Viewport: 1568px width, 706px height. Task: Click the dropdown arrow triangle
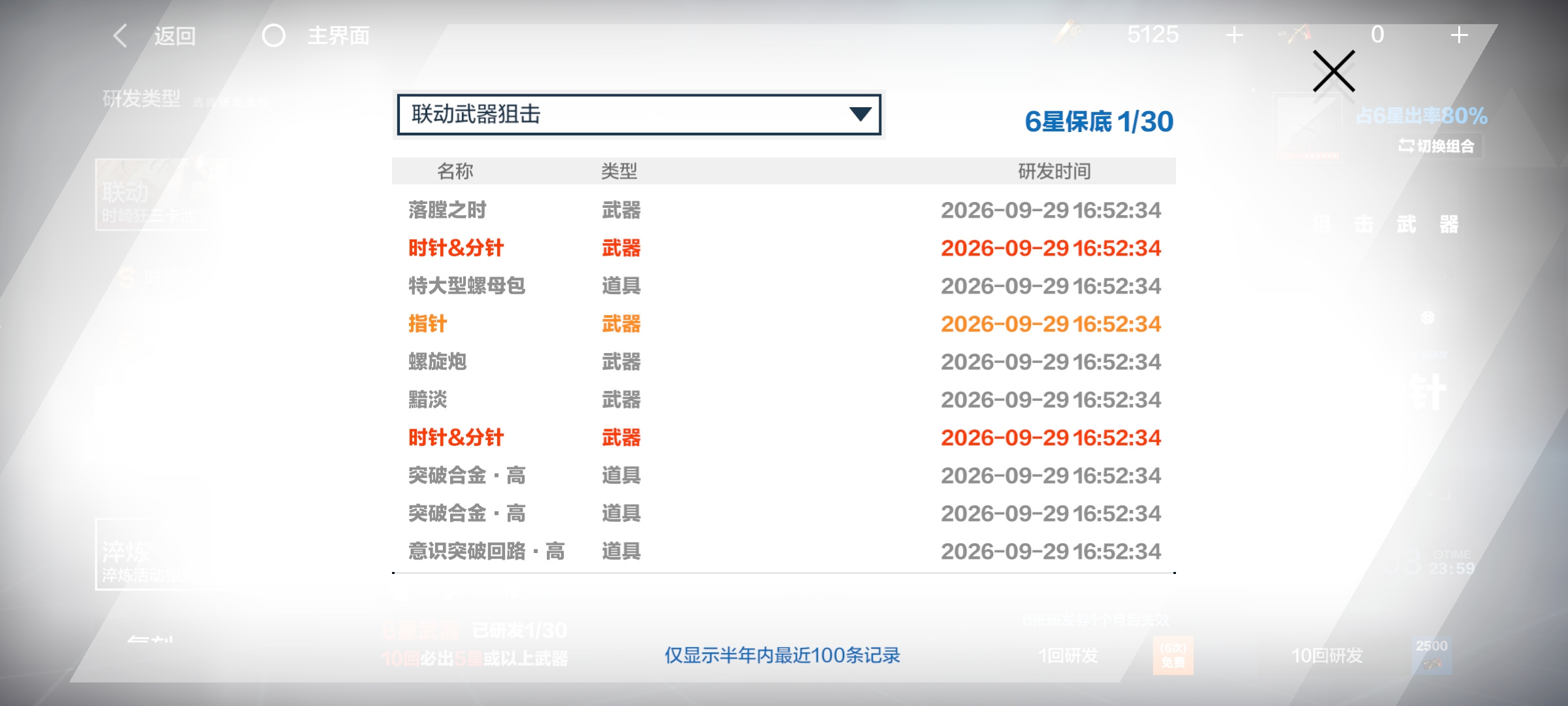(x=860, y=114)
